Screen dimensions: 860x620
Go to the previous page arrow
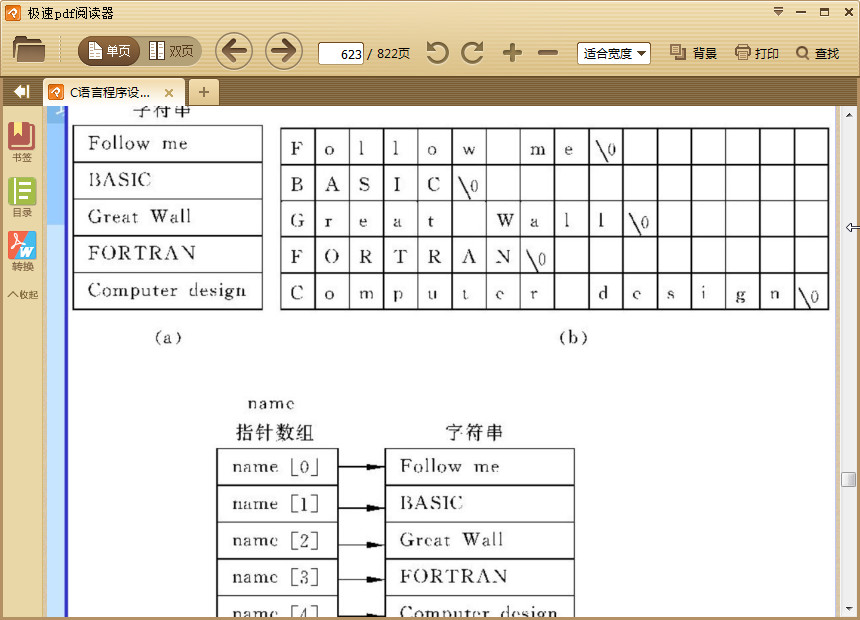(234, 52)
